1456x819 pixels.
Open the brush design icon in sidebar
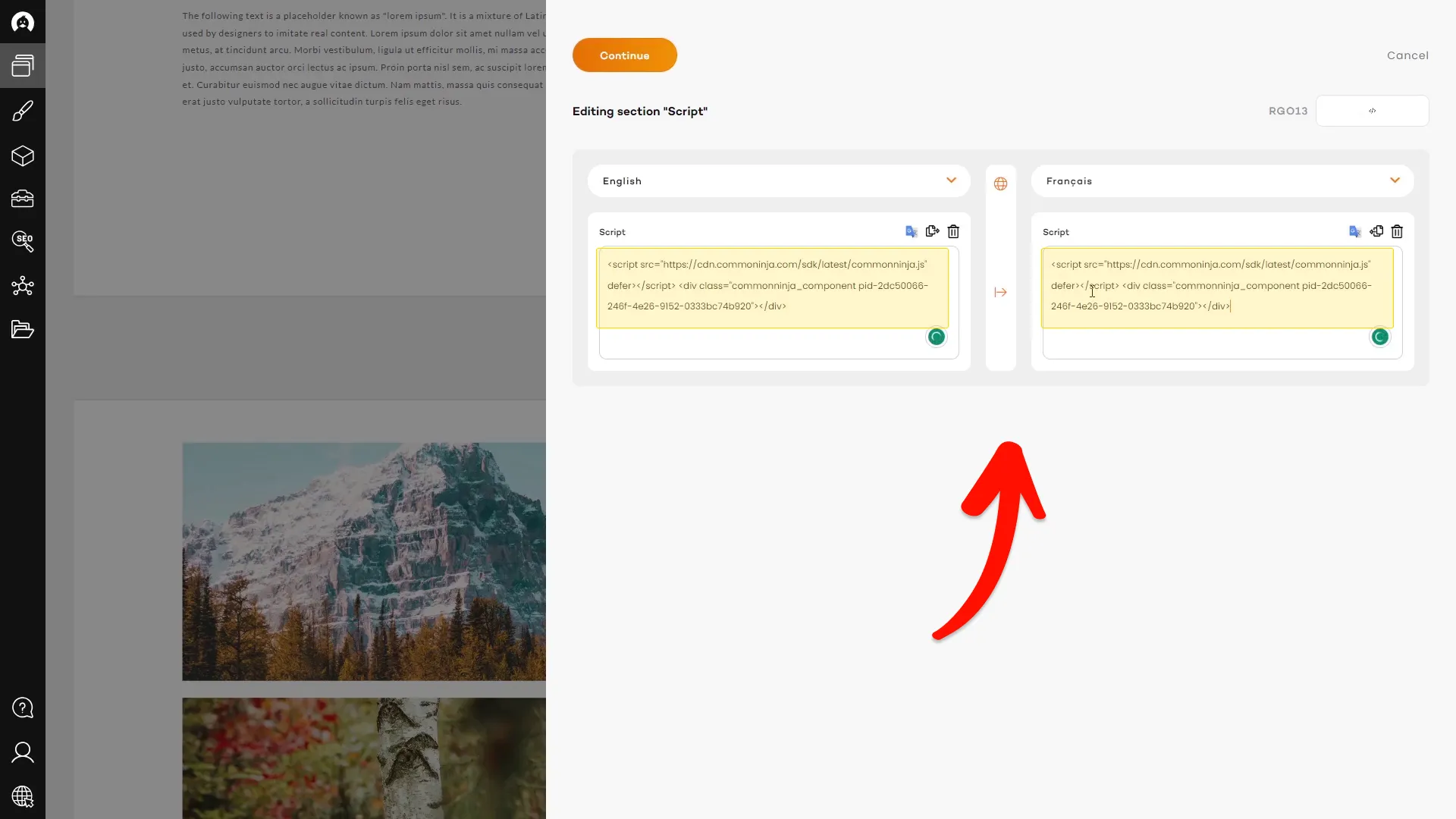[x=23, y=111]
